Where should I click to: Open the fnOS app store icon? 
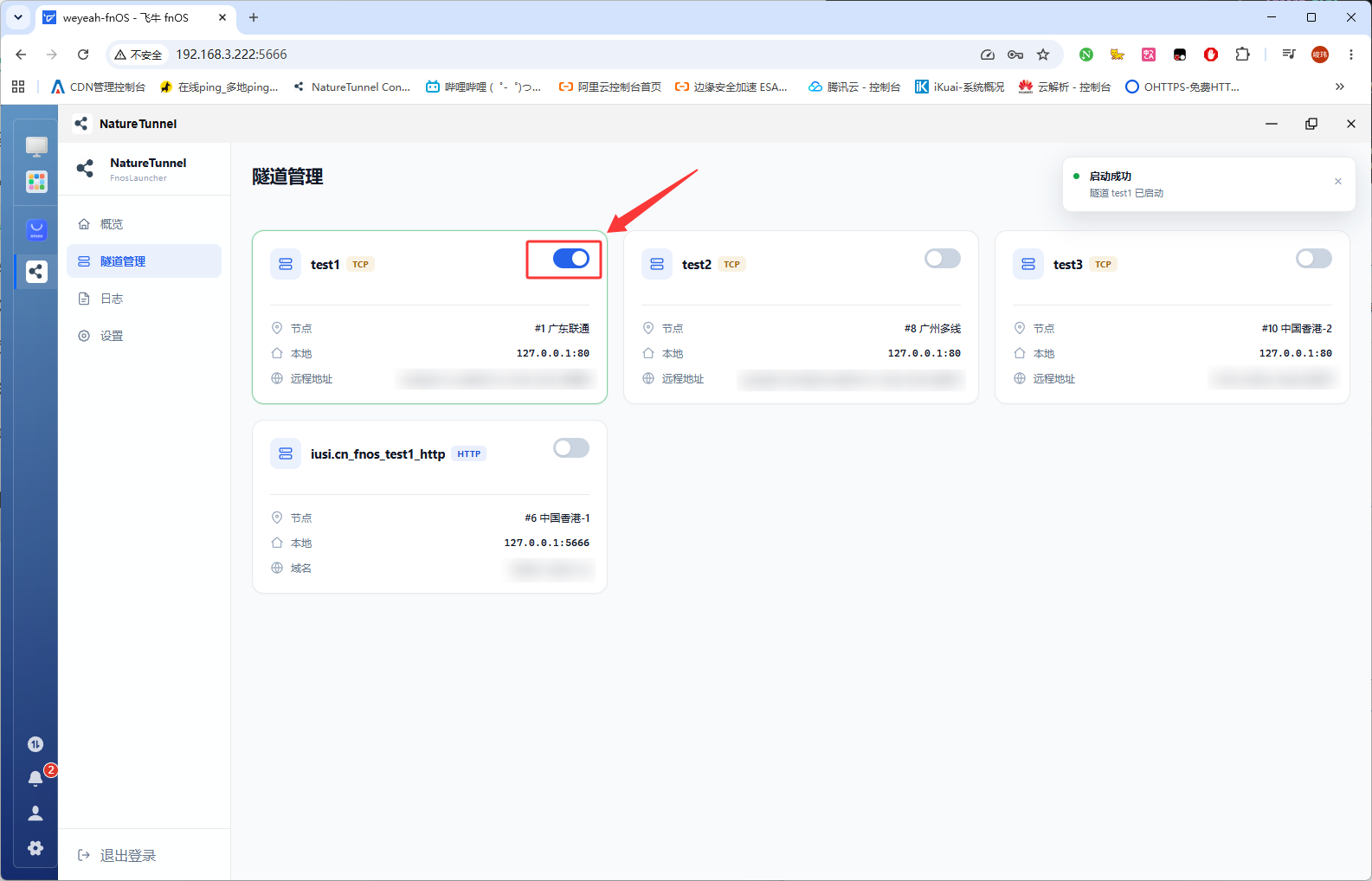pyautogui.click(x=36, y=229)
